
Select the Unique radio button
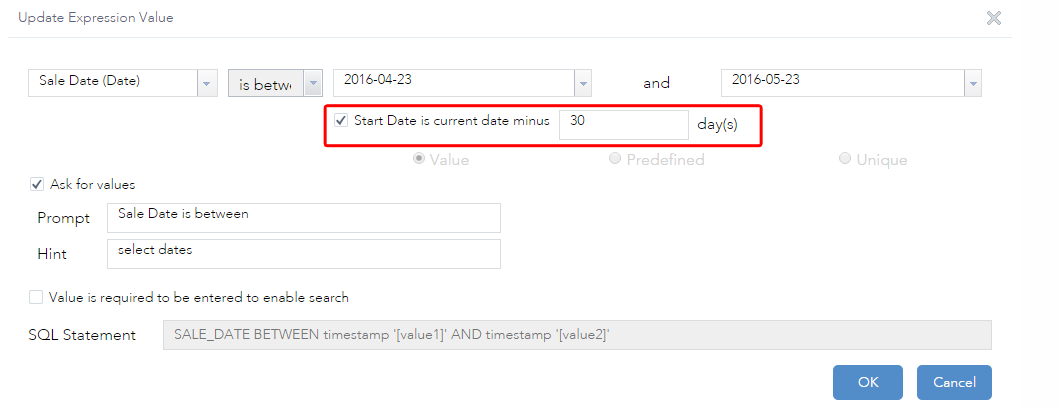(x=845, y=159)
